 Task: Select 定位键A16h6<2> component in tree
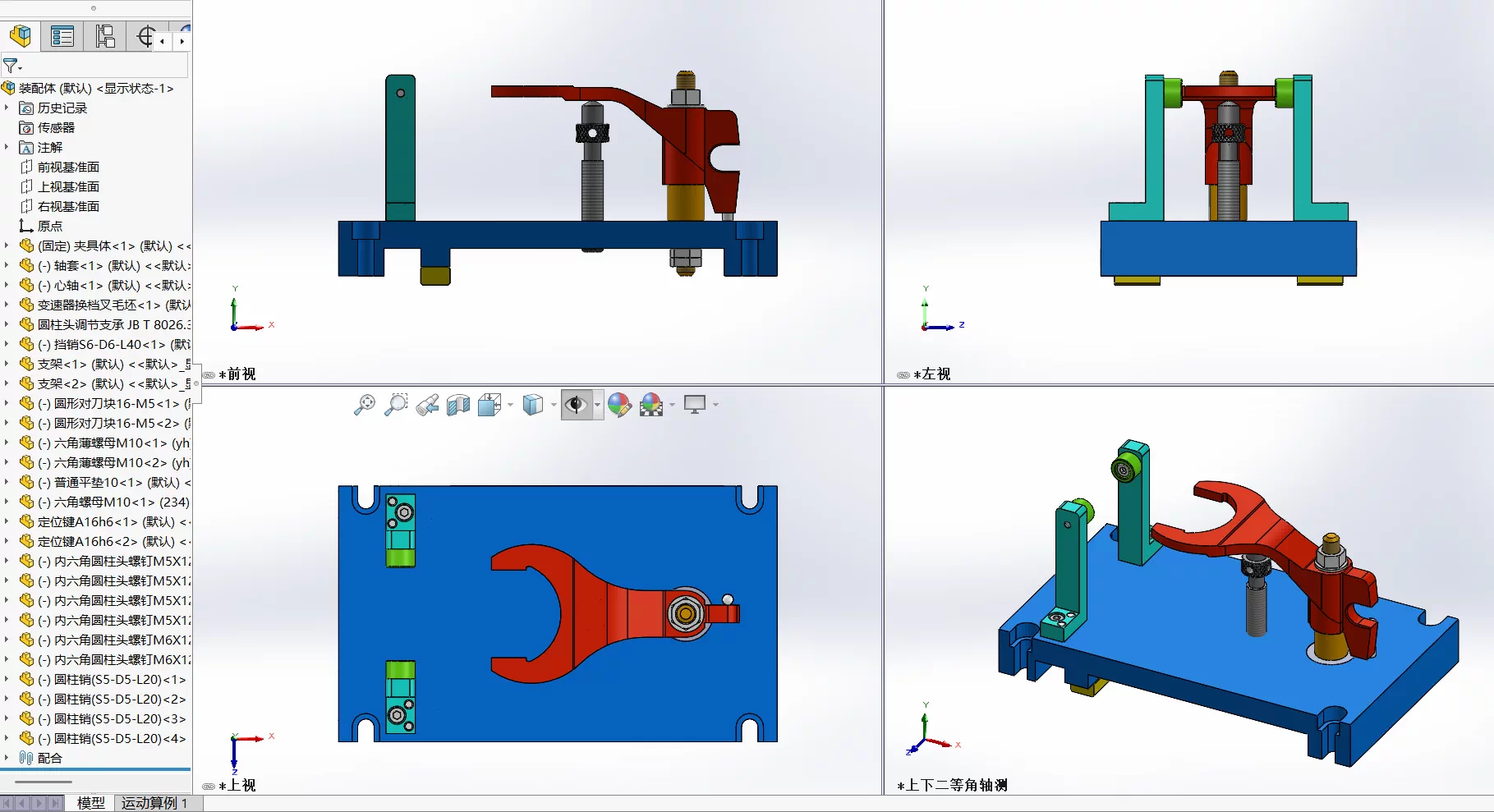click(x=105, y=541)
